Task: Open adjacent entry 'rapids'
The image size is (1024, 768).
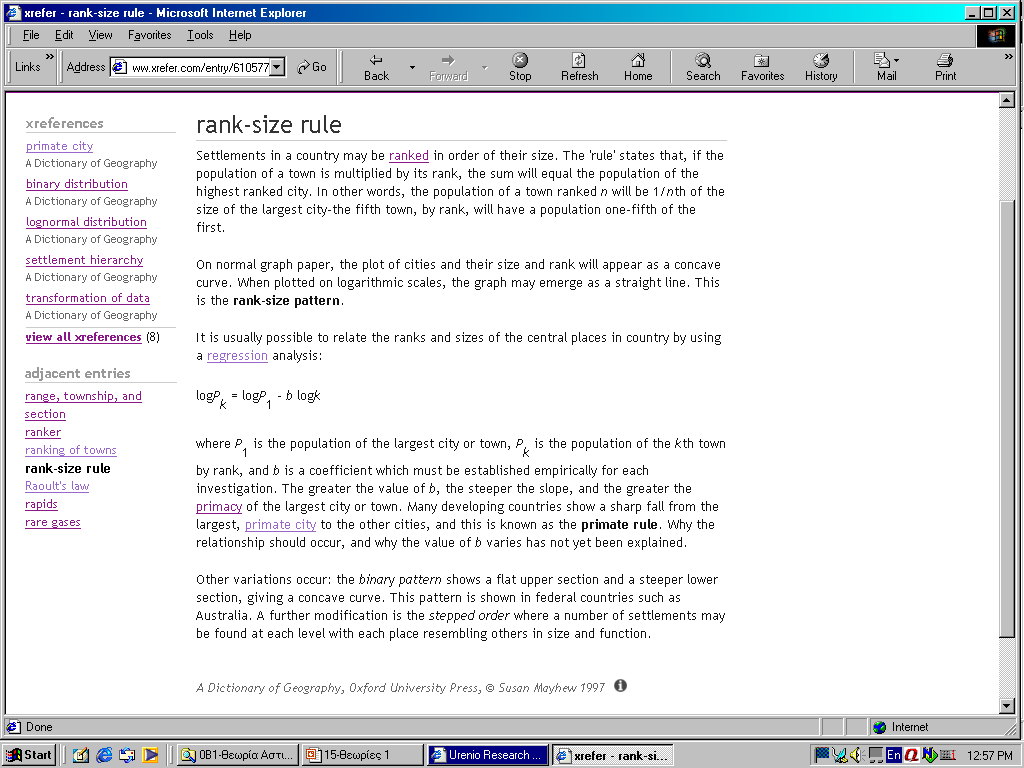Action: pos(41,504)
